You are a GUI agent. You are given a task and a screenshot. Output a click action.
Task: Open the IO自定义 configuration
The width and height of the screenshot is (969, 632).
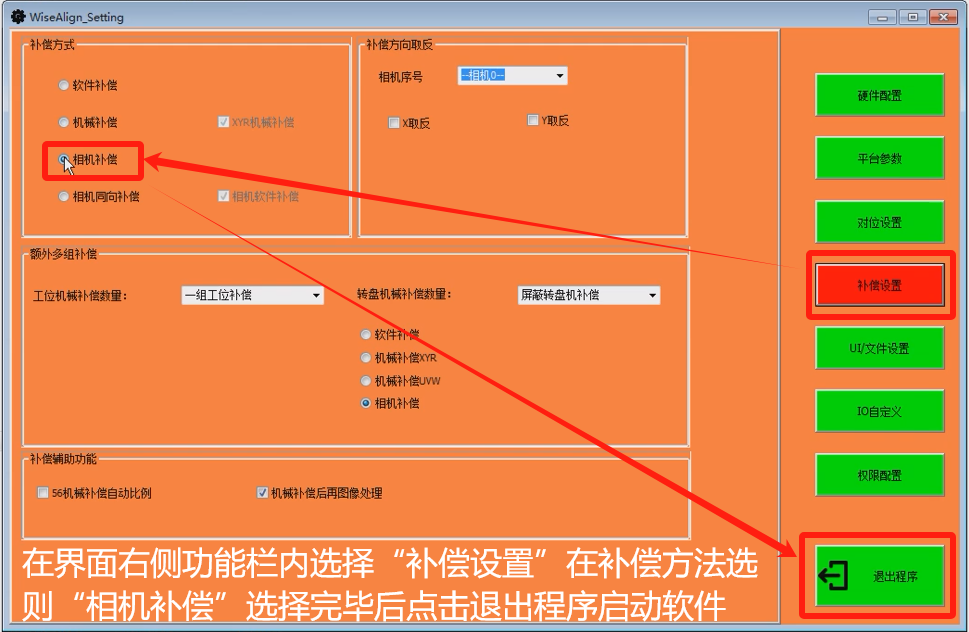click(x=879, y=412)
